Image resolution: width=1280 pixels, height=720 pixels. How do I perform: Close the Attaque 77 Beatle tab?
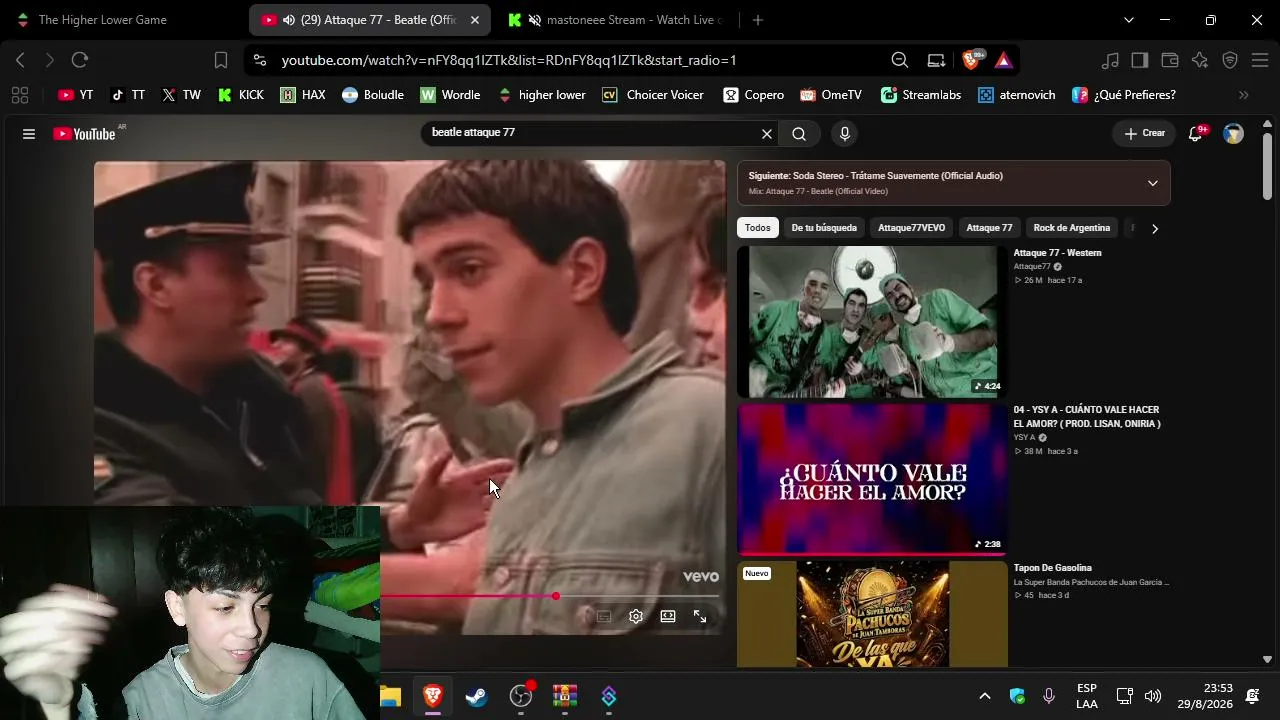475,20
